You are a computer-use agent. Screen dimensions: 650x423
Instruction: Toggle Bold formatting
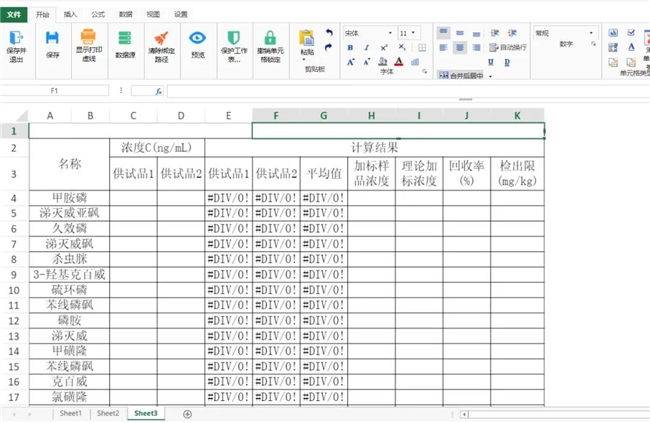[352, 47]
